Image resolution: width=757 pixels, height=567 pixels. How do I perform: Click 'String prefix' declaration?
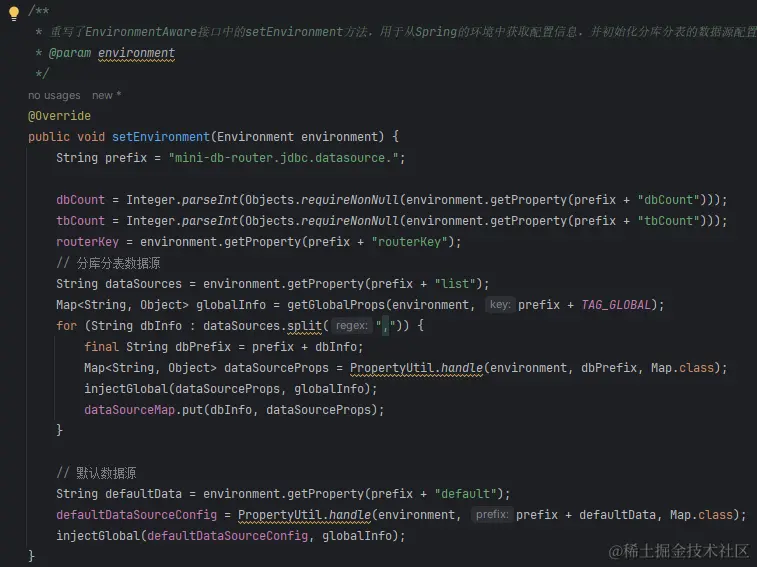tap(101, 158)
